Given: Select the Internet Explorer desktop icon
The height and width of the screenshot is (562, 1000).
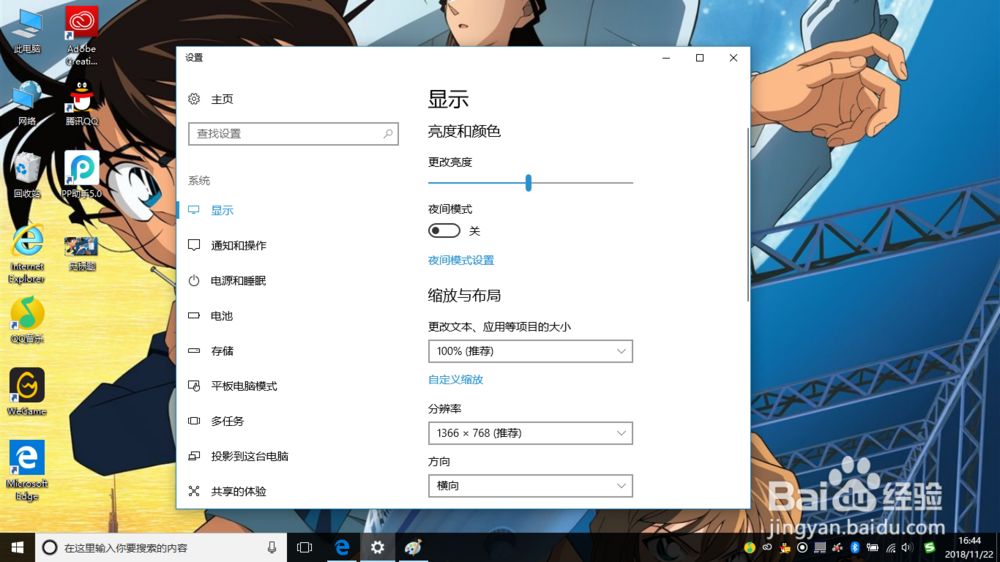Looking at the screenshot, I should click(27, 253).
